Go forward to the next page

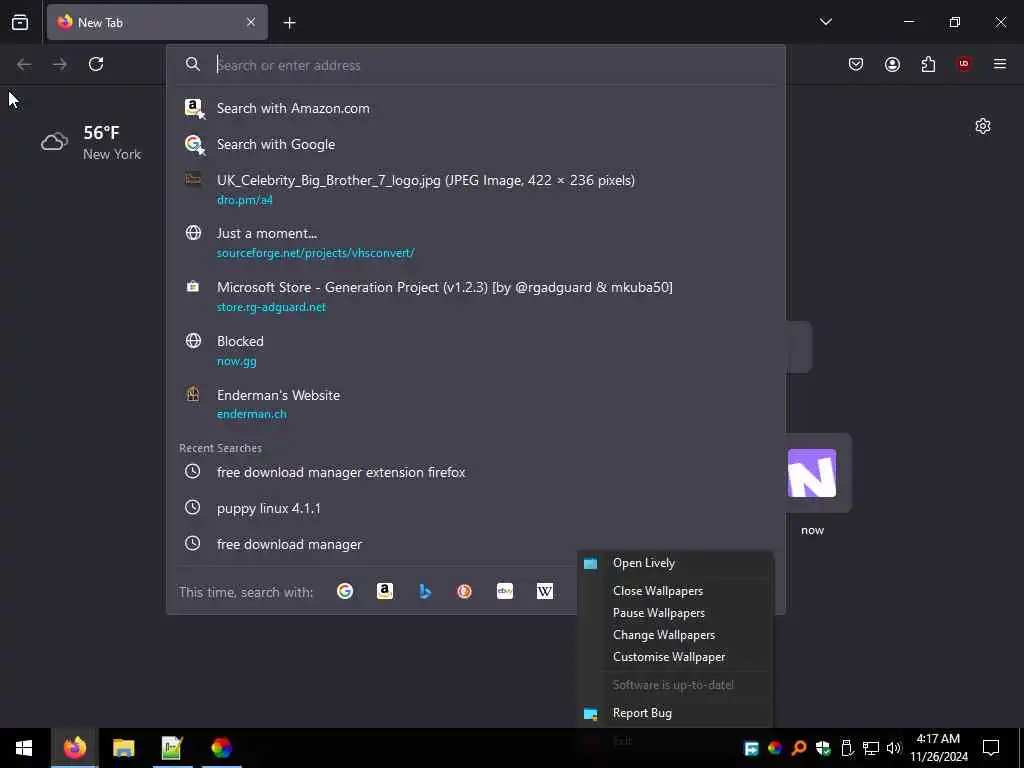coord(59,64)
